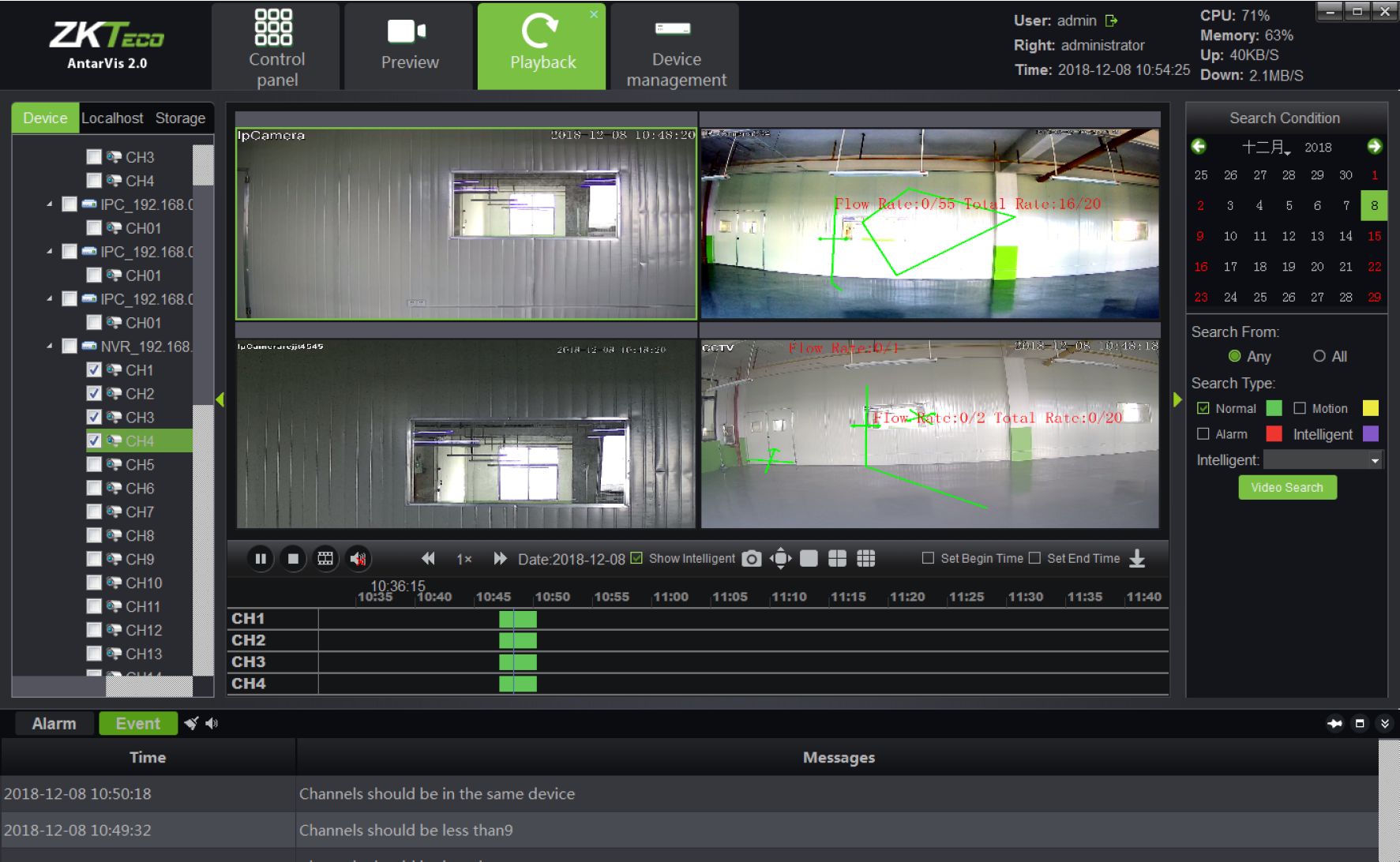Collapse the NVR_192.168 device tree node

coord(50,346)
